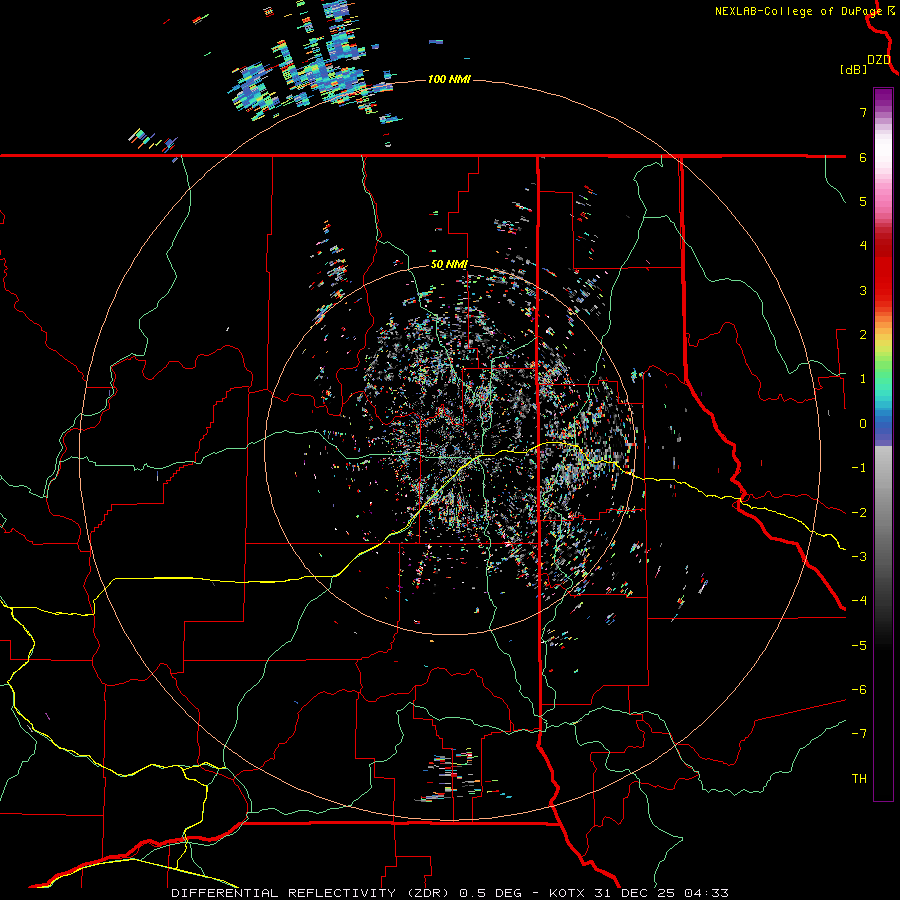The height and width of the screenshot is (900, 900).
Task: Click the 1 value on the color scale
Action: 863,379
